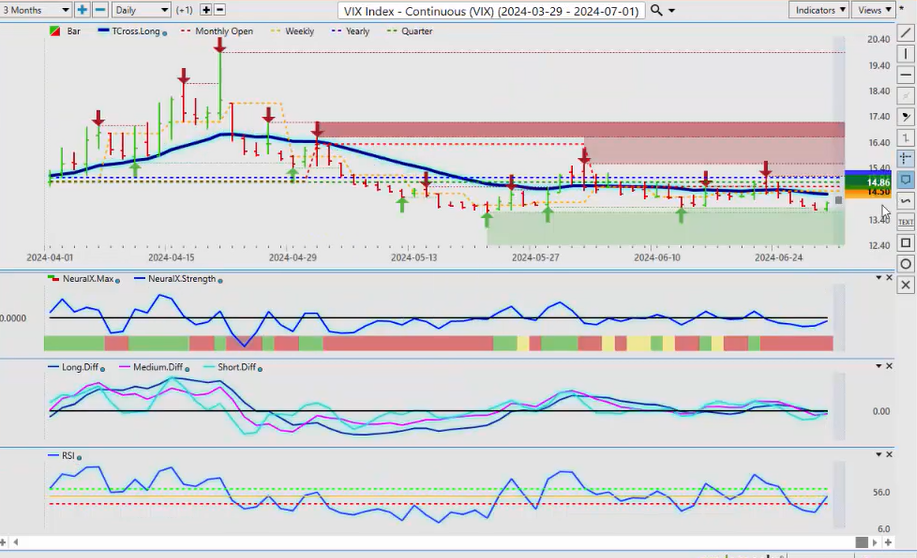This screenshot has height=558, width=917.
Task: Click the Bar legend color icon
Action: (54, 31)
